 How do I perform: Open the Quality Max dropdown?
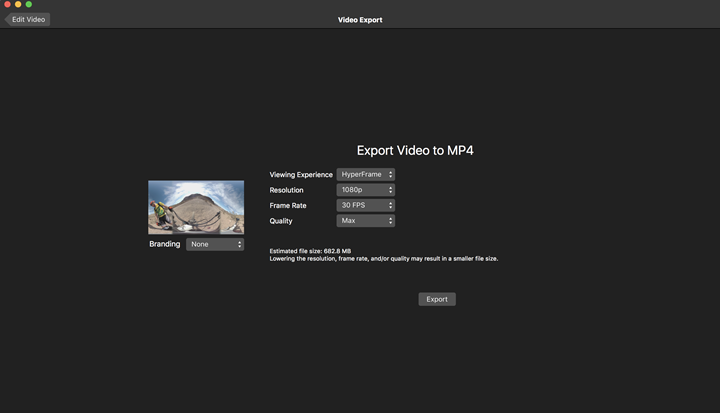(x=366, y=221)
